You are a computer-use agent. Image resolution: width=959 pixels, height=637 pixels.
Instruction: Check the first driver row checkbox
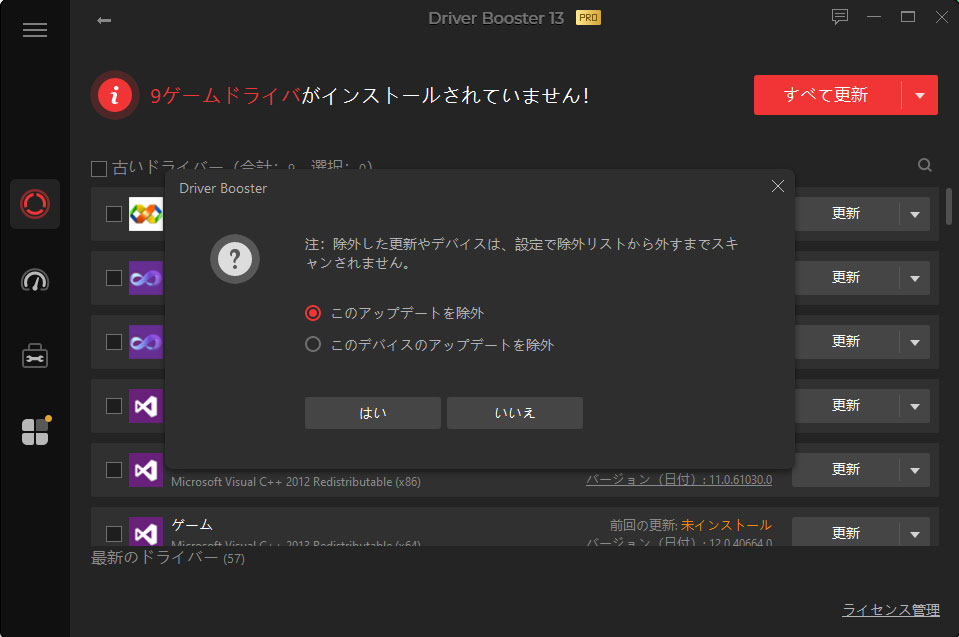pos(114,214)
